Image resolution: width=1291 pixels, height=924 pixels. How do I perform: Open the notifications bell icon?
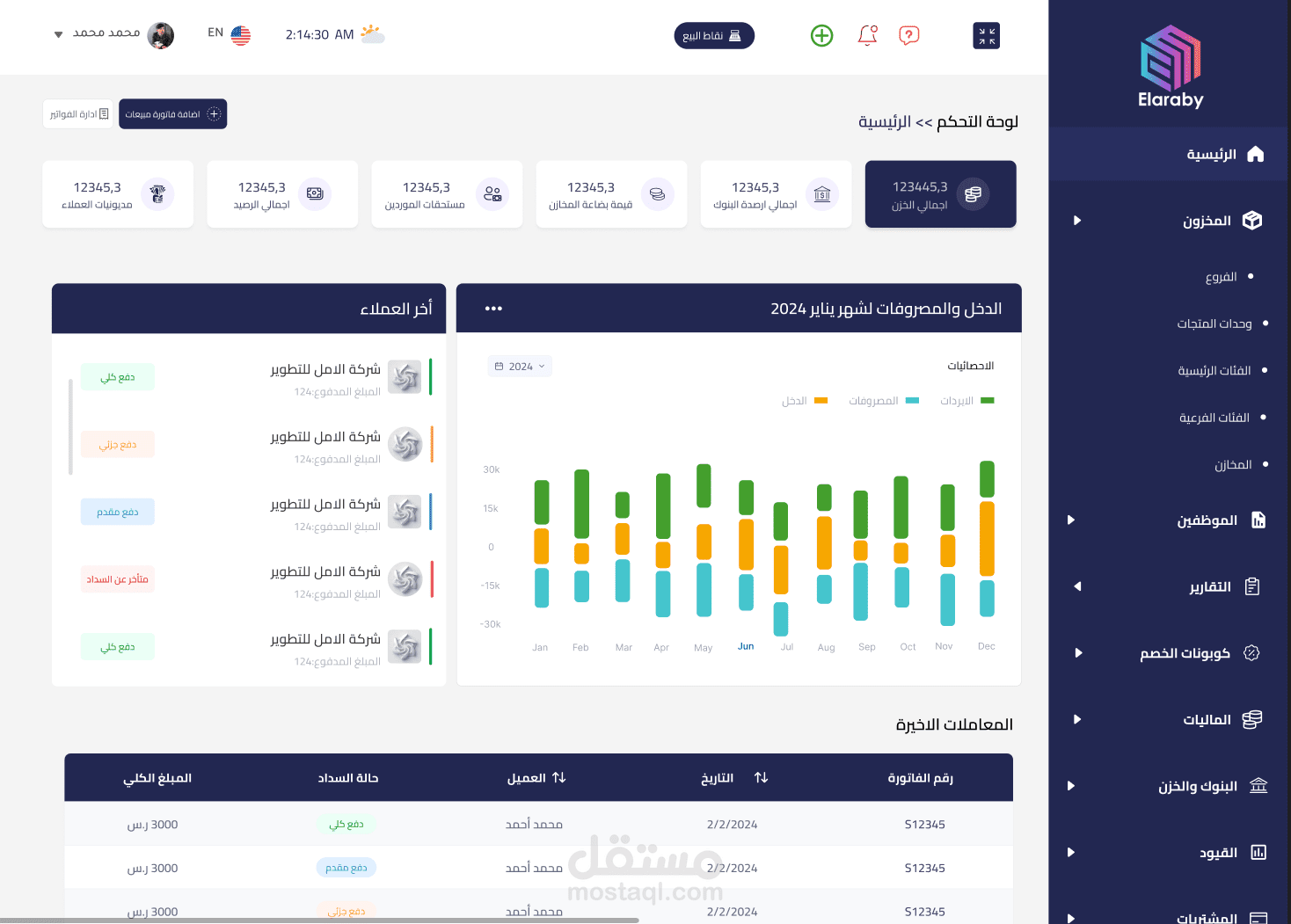tap(867, 35)
